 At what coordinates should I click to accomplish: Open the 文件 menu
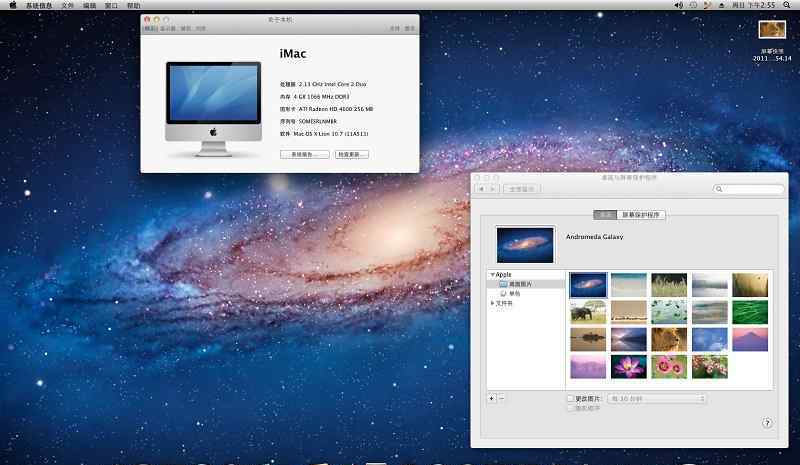tap(67, 6)
